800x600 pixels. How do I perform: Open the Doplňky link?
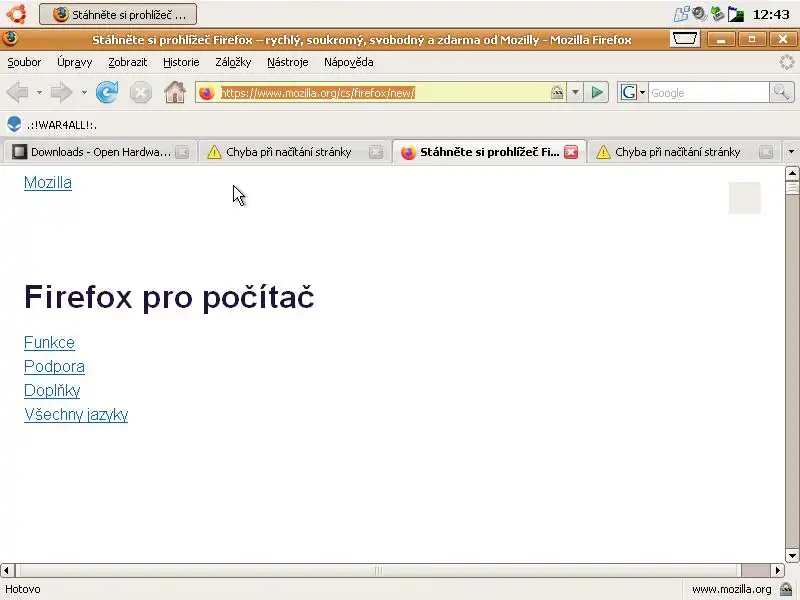52,391
